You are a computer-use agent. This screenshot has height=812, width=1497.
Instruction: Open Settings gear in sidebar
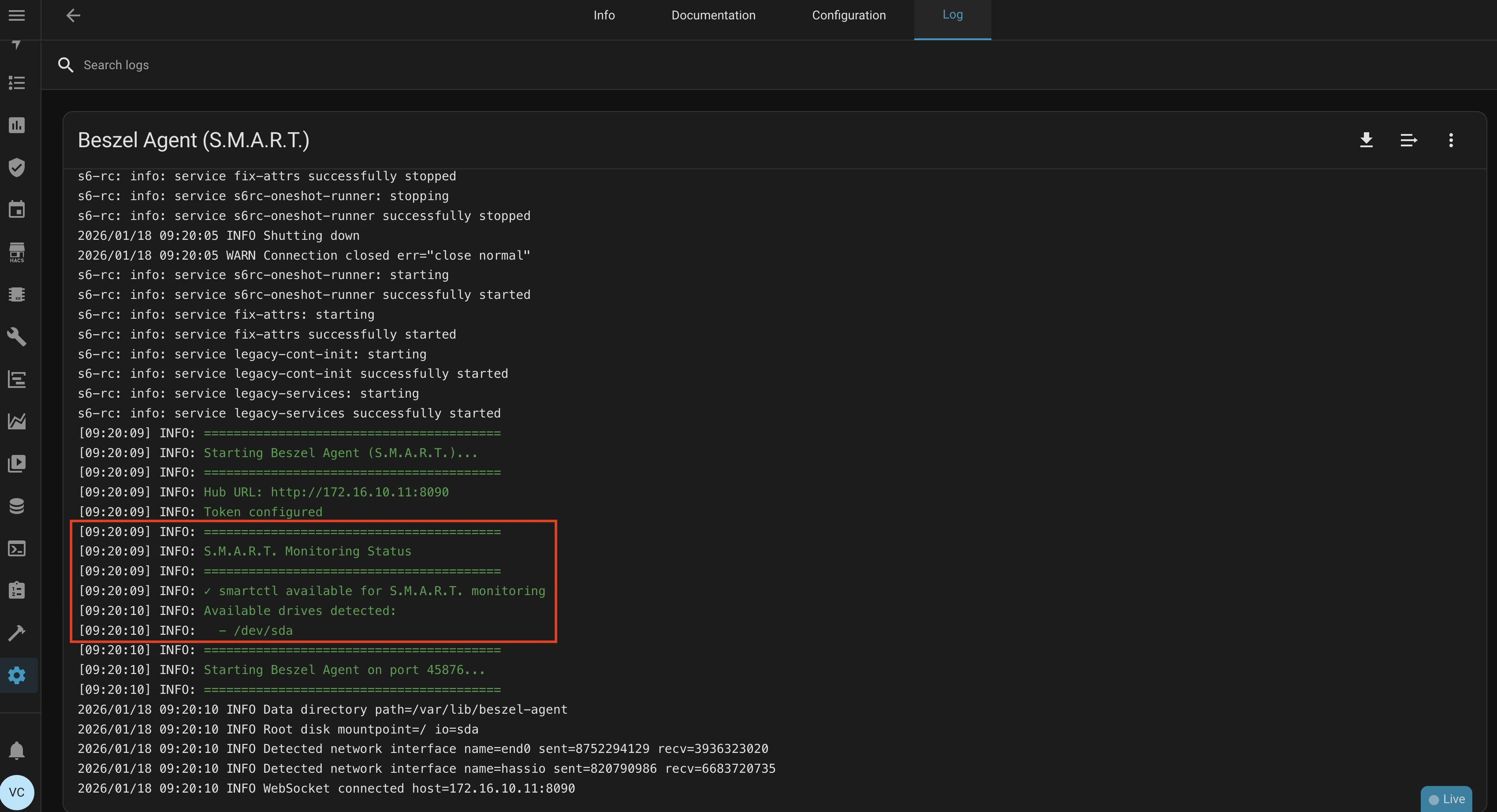[17, 675]
